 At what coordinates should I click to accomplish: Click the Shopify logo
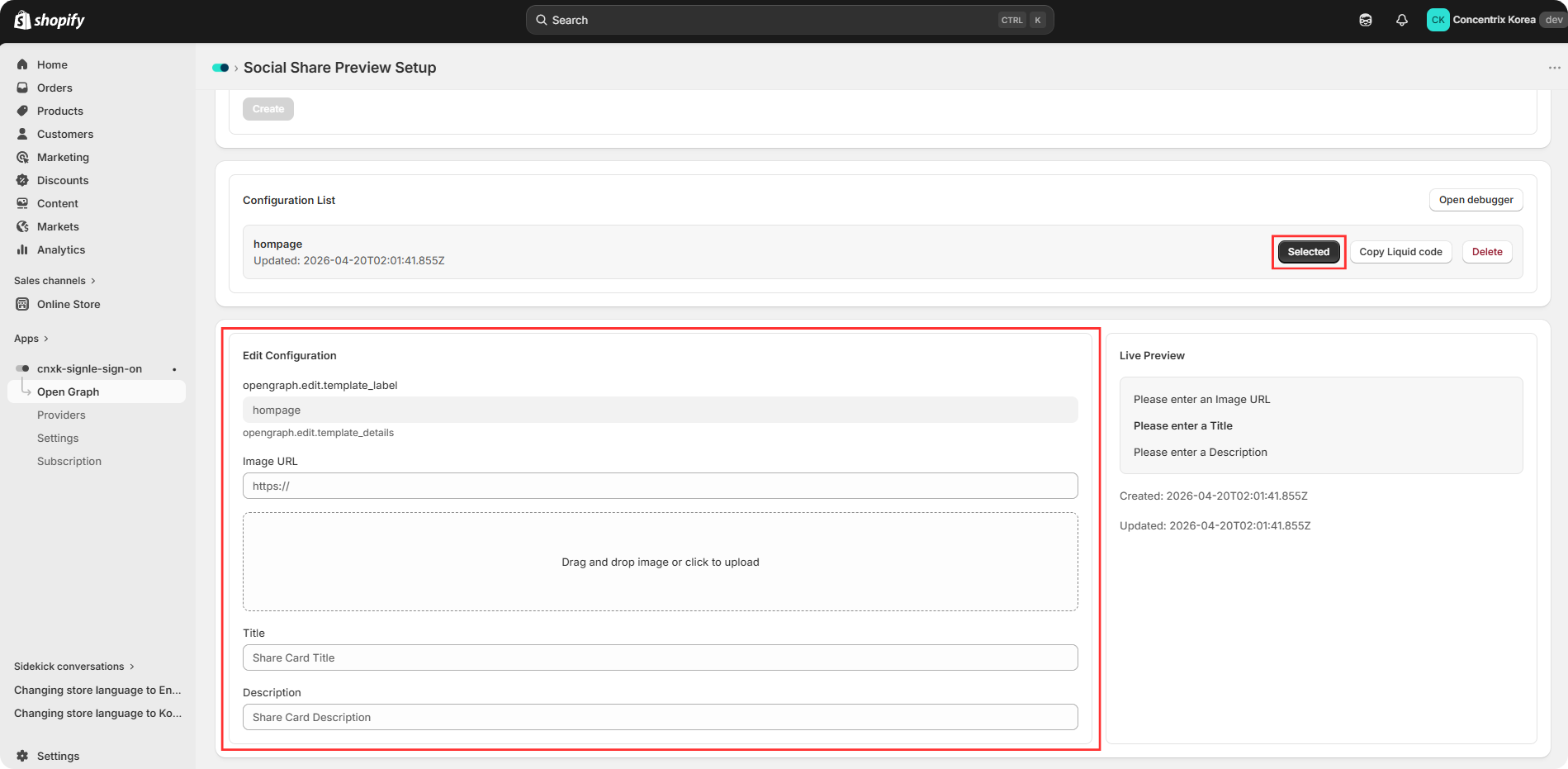click(50, 20)
